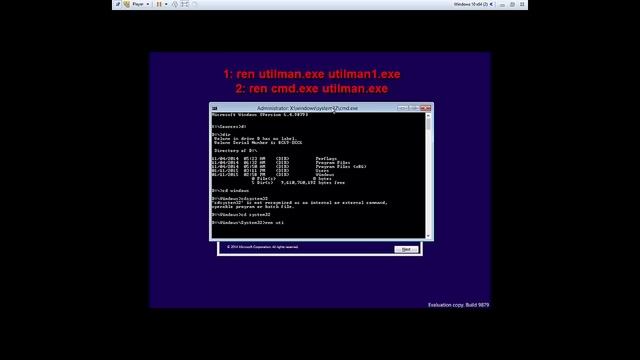Open the Player menu in VMware toolbar
This screenshot has width=640, height=360.
[x=140, y=4]
